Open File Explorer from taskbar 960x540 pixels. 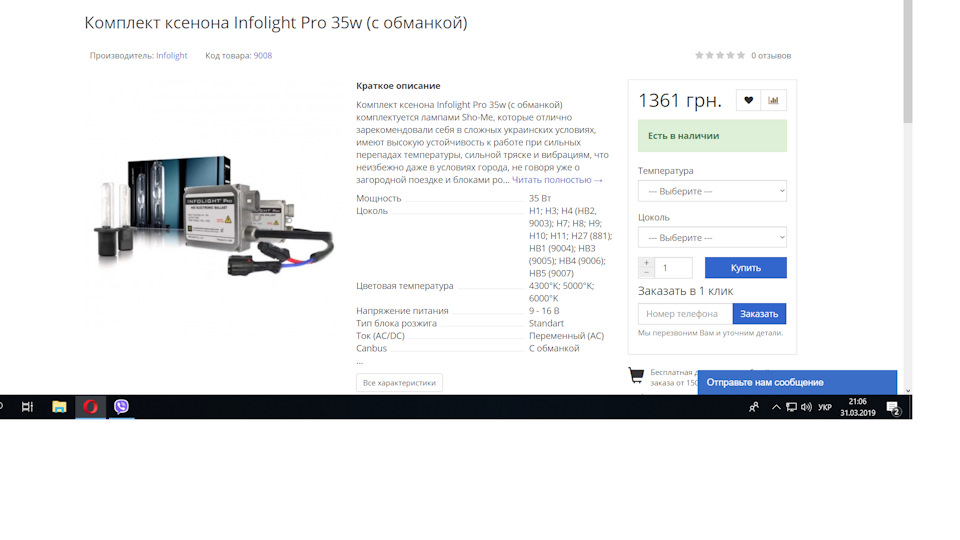click(x=59, y=407)
